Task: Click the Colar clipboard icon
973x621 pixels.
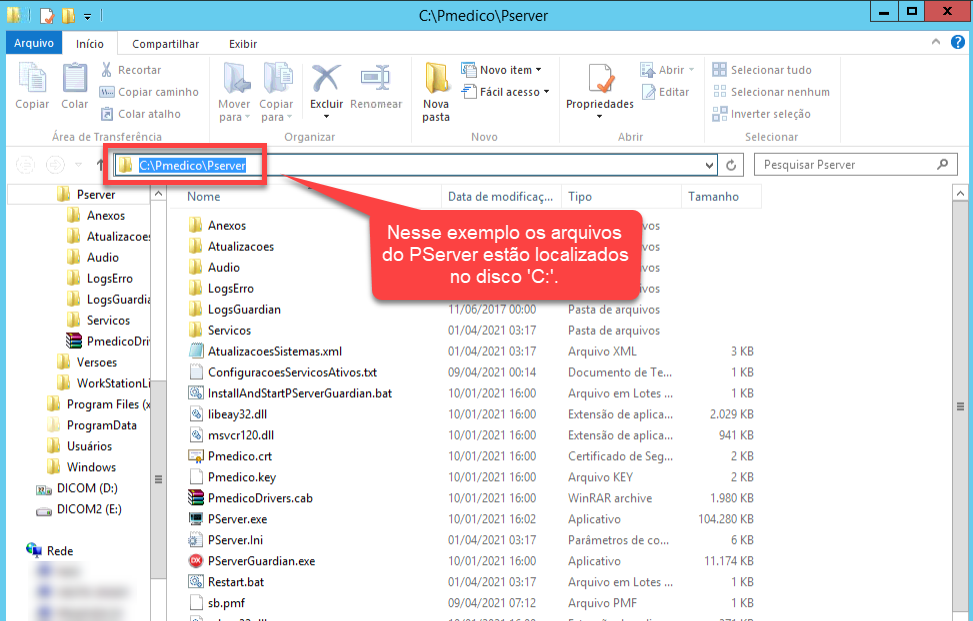Action: (75, 80)
